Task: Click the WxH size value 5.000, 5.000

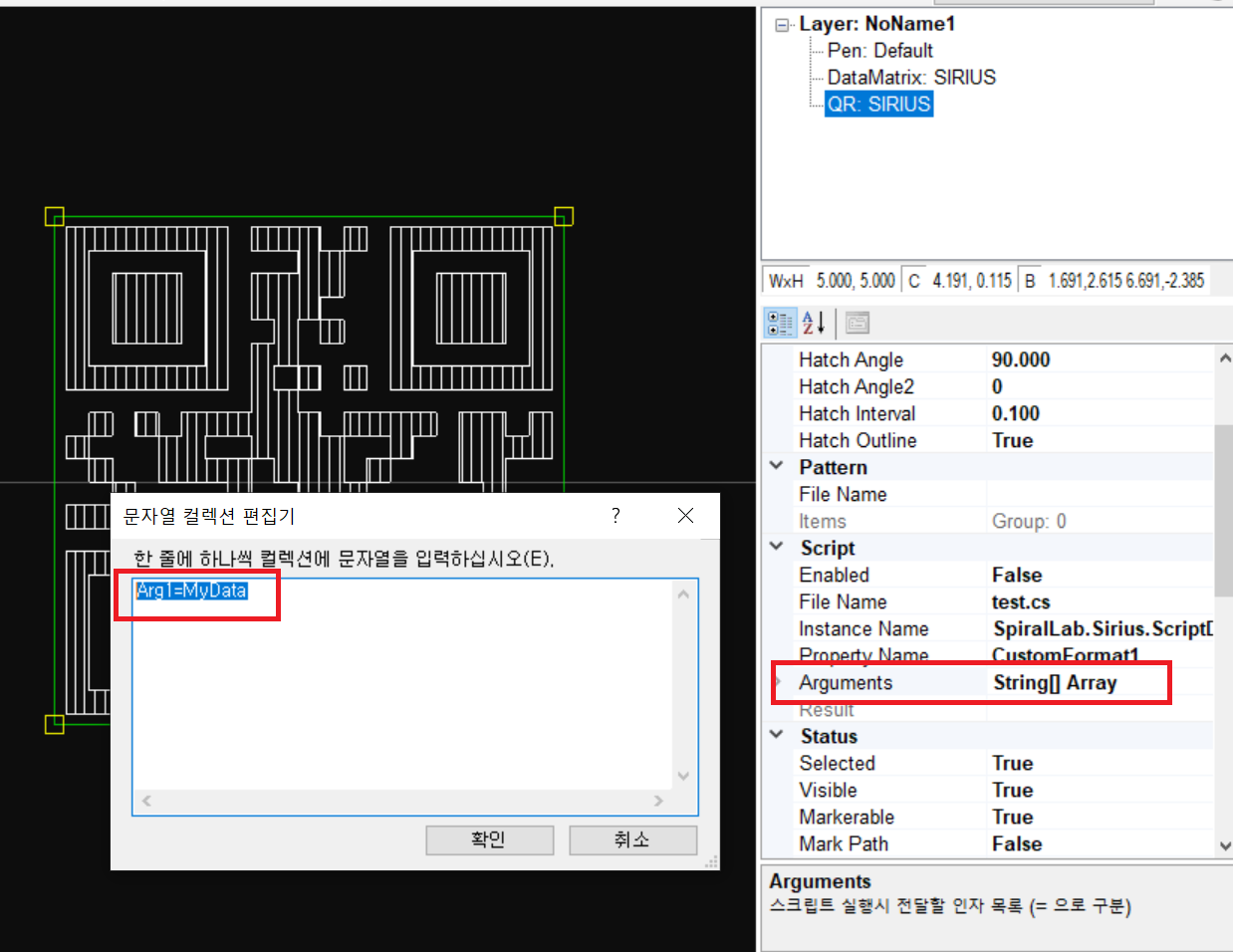Action: (856, 281)
